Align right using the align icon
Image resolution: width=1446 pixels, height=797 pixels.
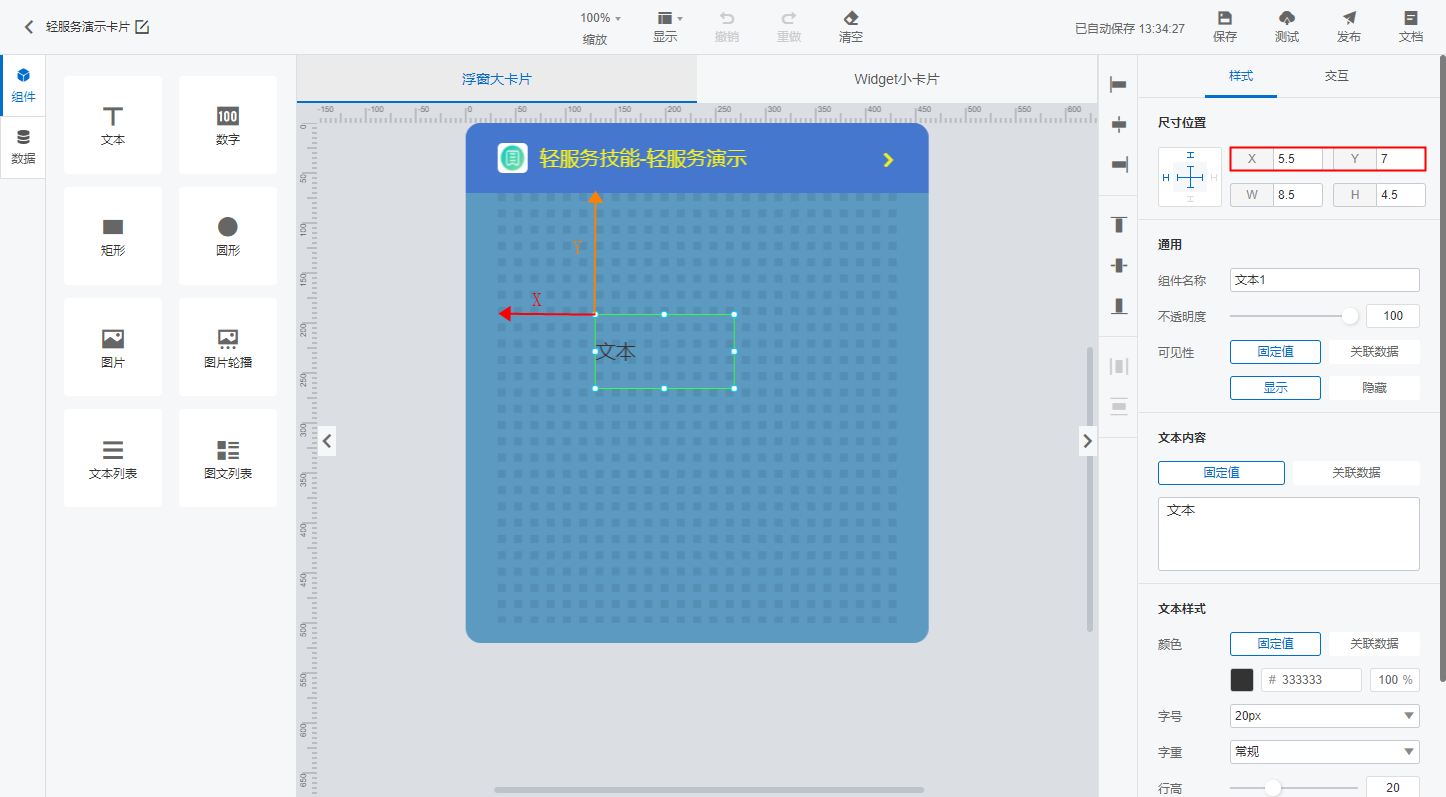click(1119, 164)
